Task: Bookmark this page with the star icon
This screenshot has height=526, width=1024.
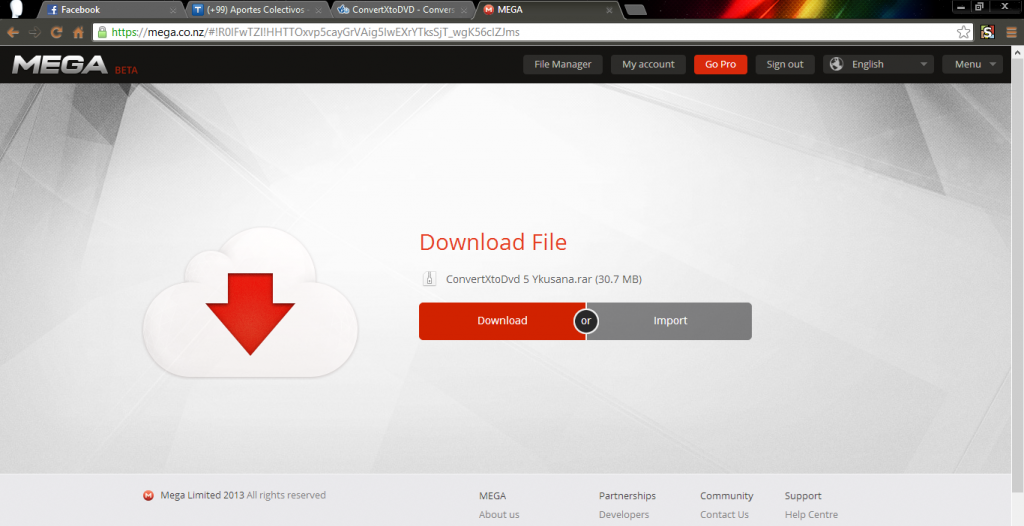Action: pyautogui.click(x=963, y=32)
